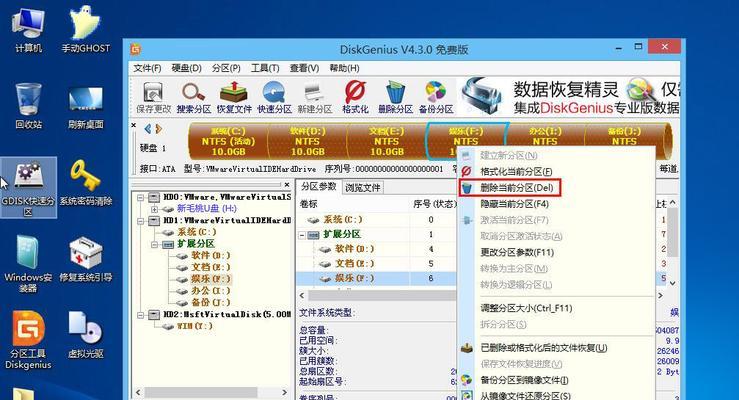Open the 恢复文件 toolbar tool
Image resolution: width=739 pixels, height=400 pixels.
tap(234, 98)
